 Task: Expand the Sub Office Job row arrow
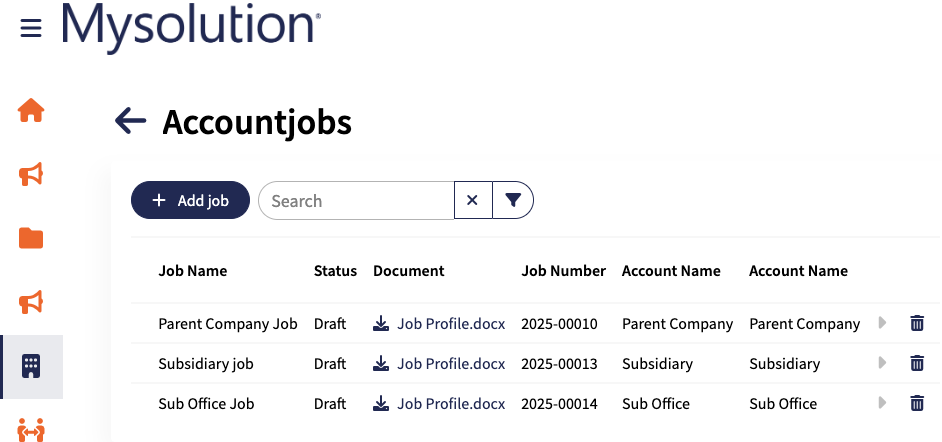(x=883, y=403)
